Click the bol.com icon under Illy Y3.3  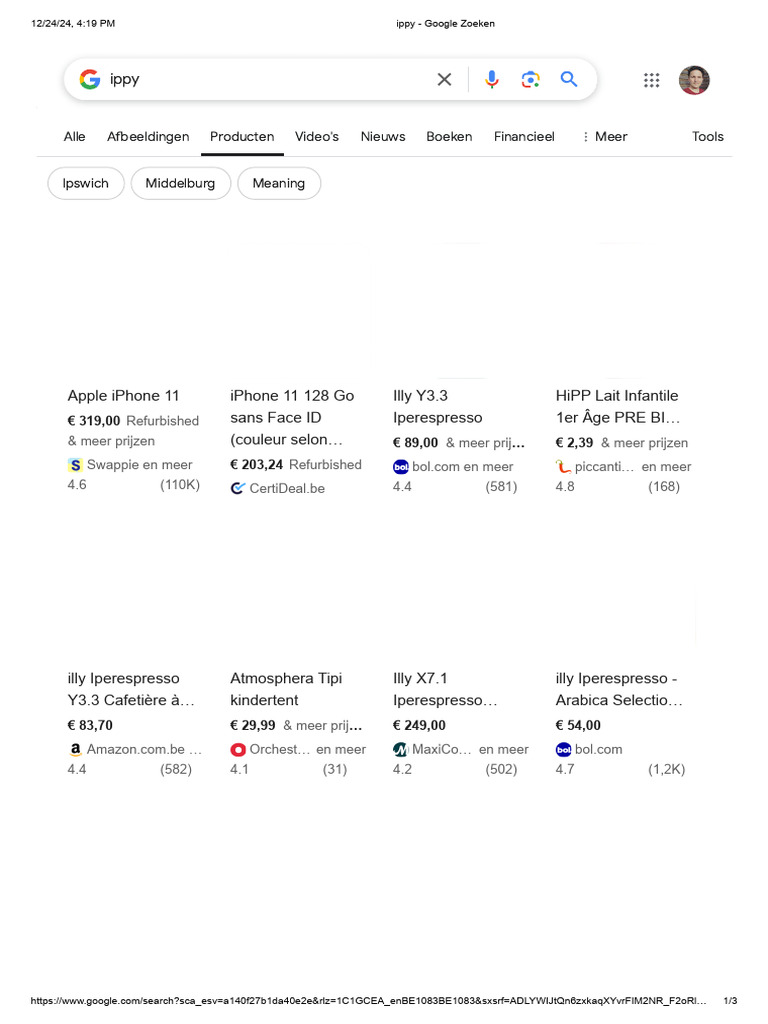click(x=401, y=467)
